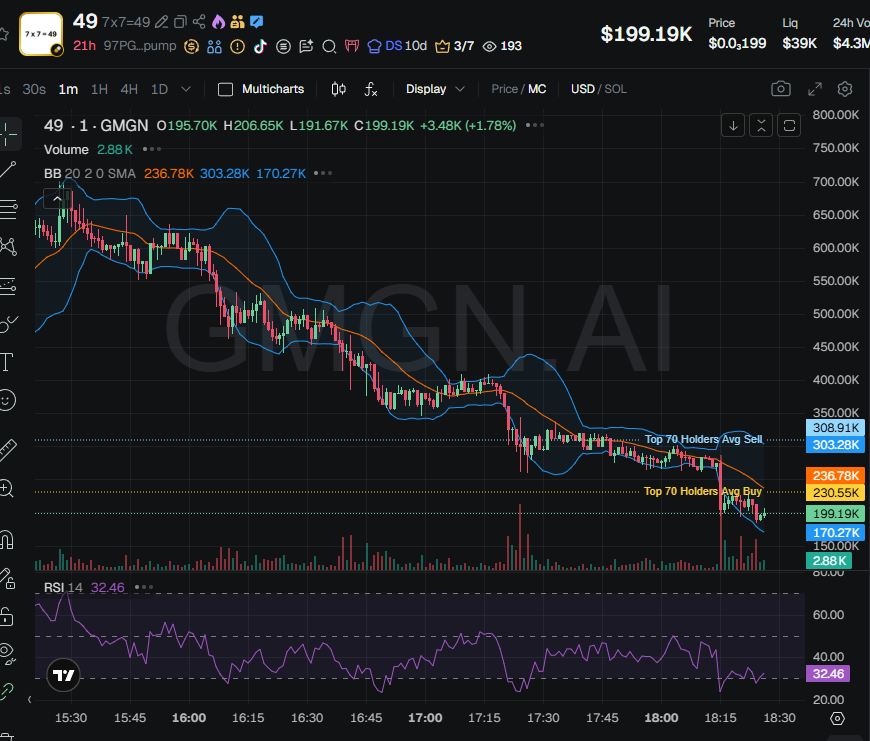Open more options for 49 symbol legend
This screenshot has height=741, width=870.
(535, 125)
